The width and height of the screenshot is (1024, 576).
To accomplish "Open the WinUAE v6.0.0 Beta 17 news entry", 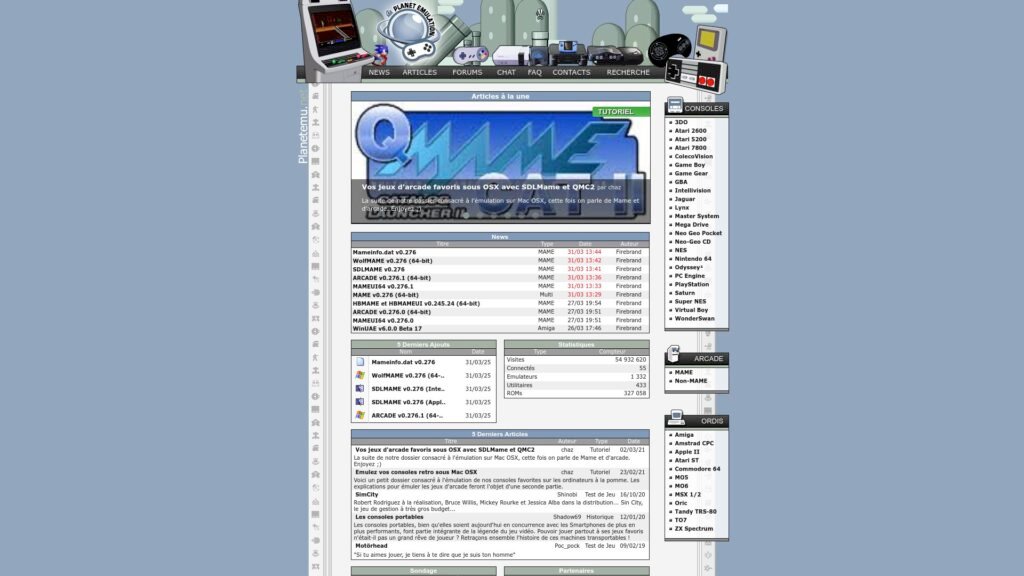I will (387, 328).
